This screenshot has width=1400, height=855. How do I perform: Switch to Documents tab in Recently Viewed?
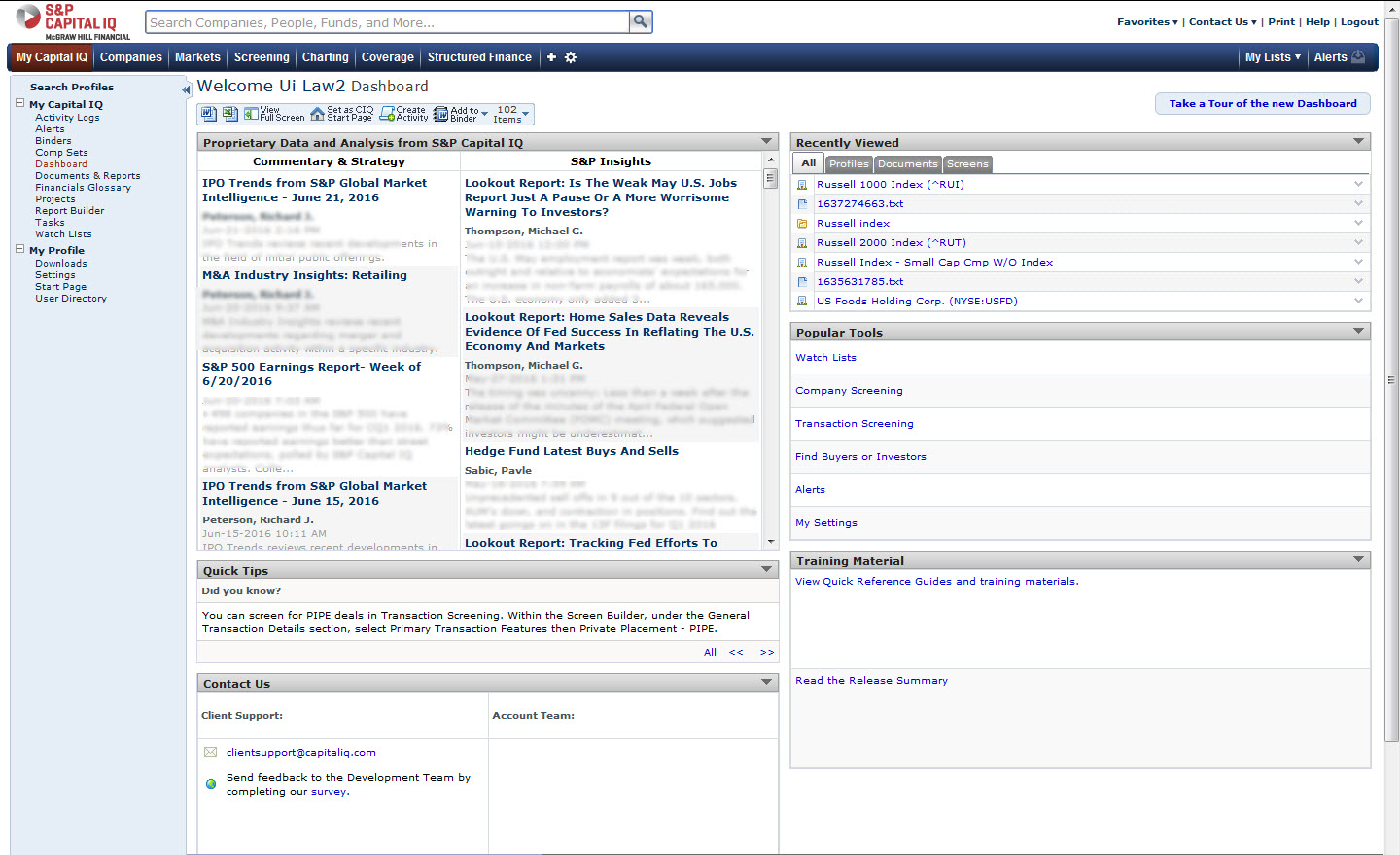[x=908, y=163]
